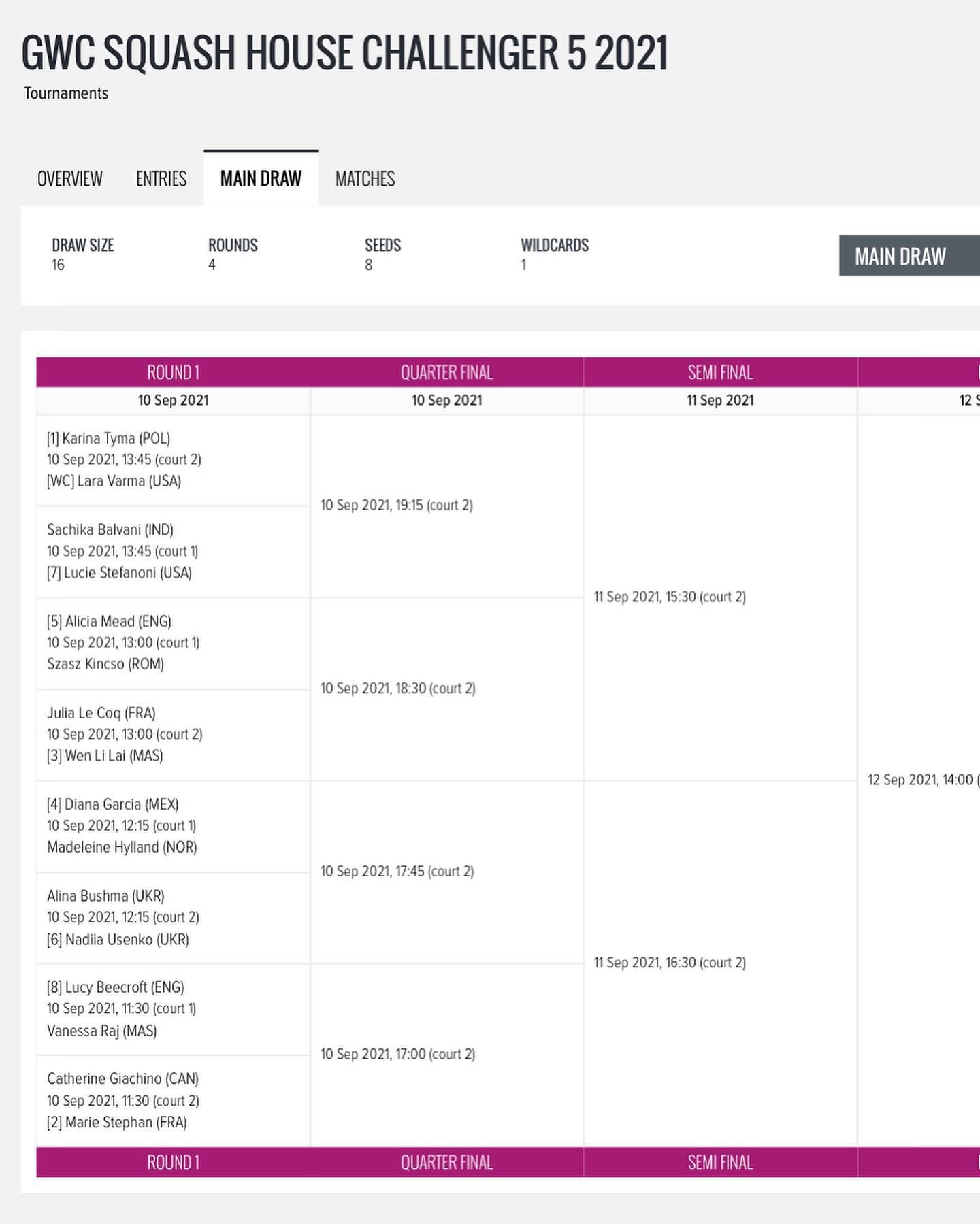Image resolution: width=980 pixels, height=1224 pixels.
Task: Click the 13:45 court 2 match time
Action: point(124,459)
